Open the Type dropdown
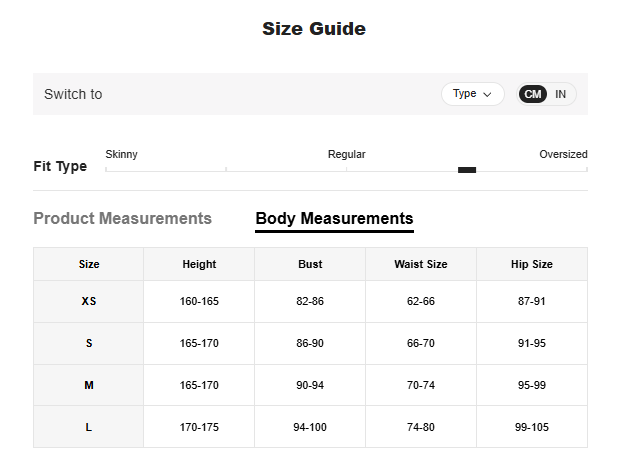This screenshot has height=460, width=617. 472,94
